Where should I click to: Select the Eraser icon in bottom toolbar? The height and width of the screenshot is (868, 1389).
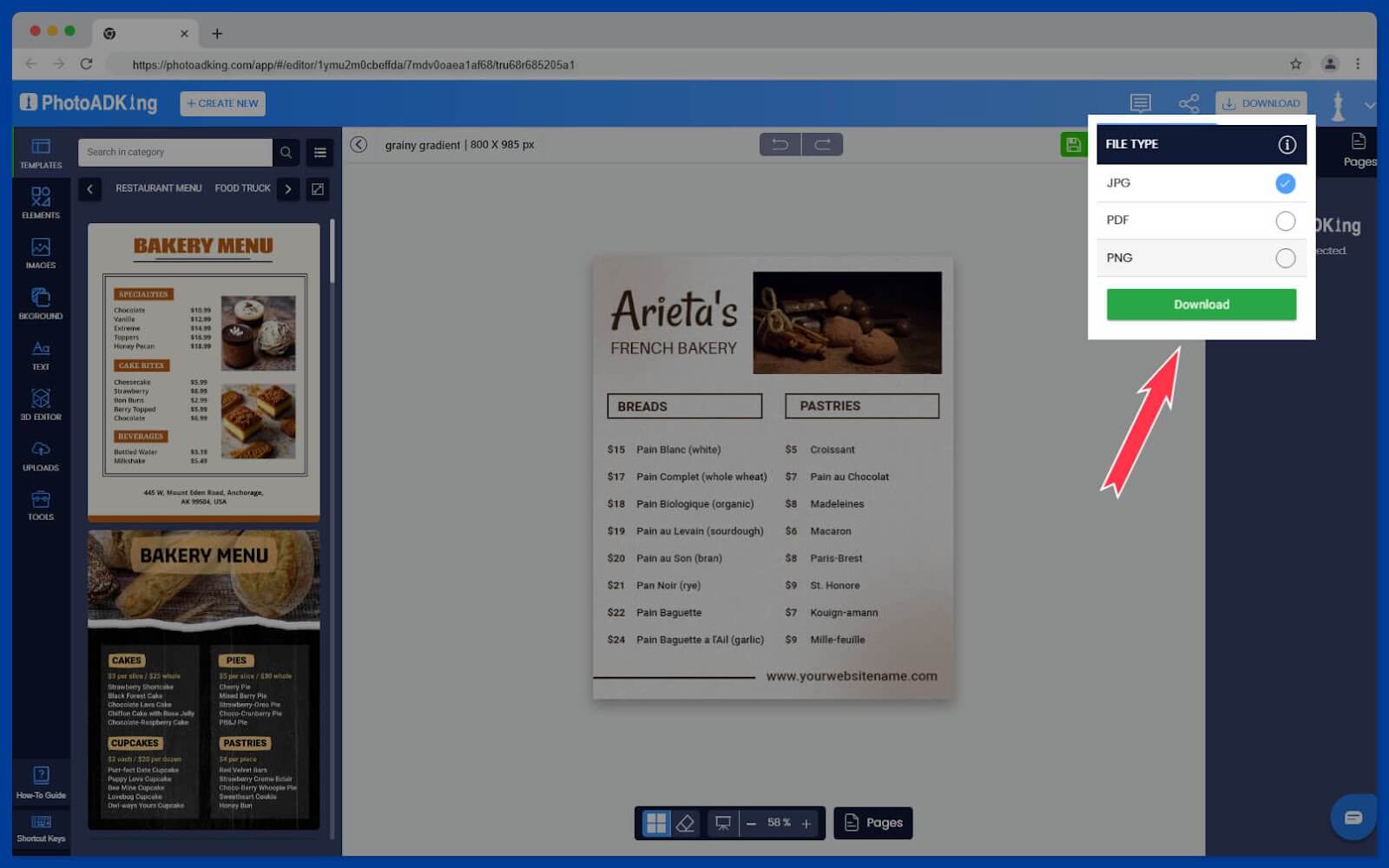point(687,822)
